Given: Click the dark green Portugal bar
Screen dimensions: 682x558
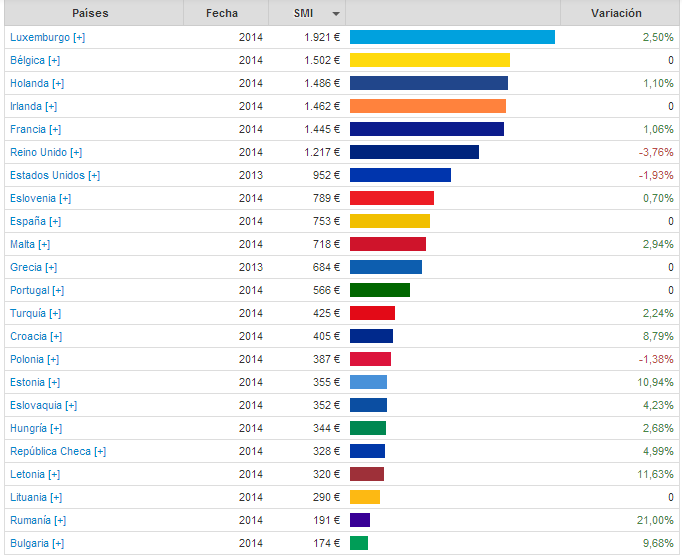Looking at the screenshot, I should [x=379, y=290].
